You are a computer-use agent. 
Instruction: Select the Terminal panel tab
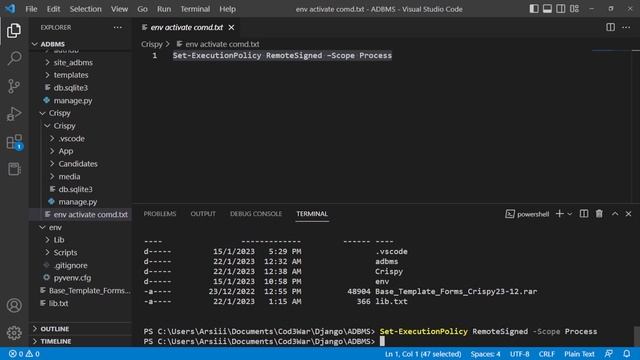coord(312,214)
